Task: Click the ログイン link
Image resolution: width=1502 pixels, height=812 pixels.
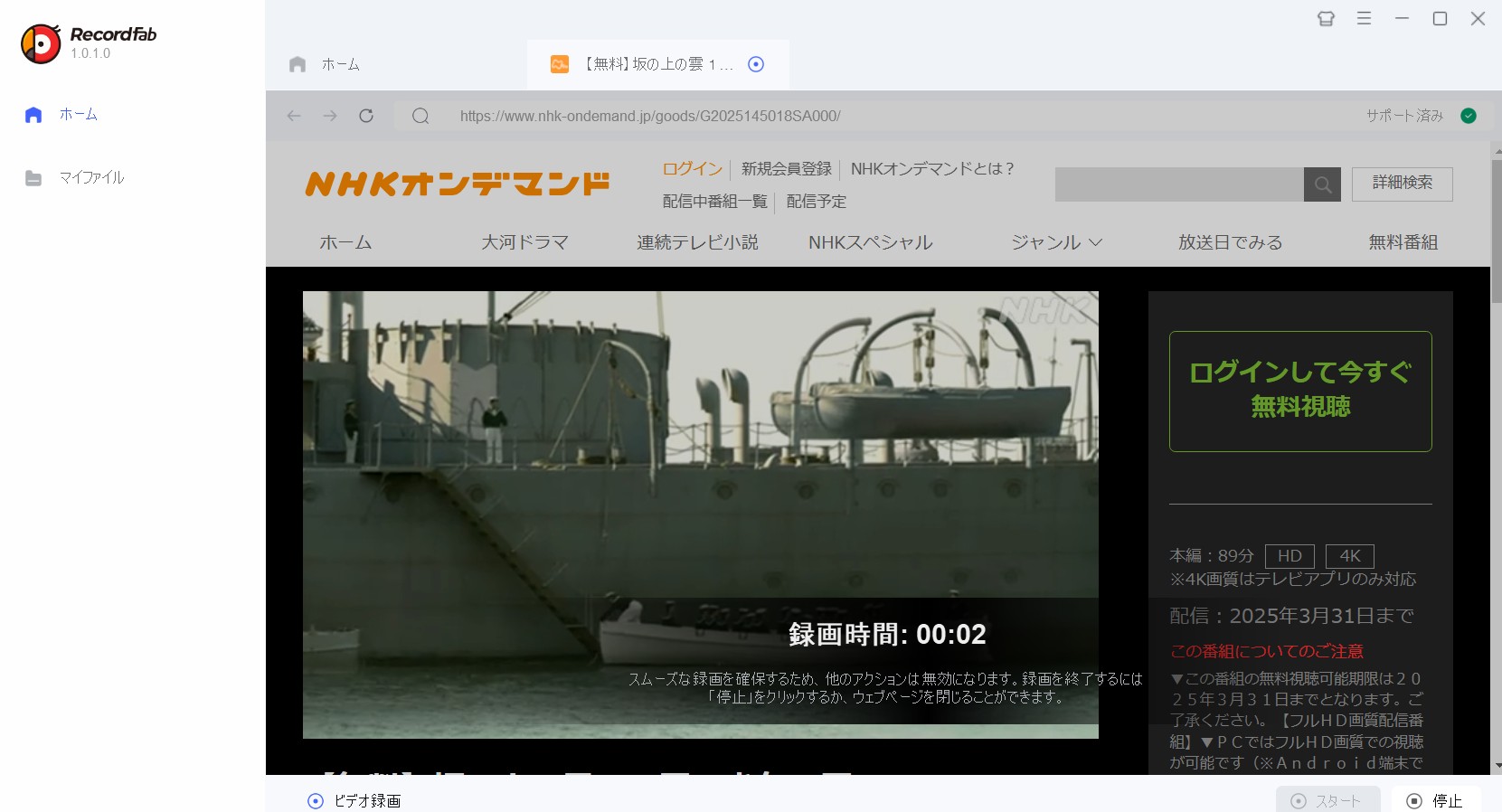Action: pos(692,169)
